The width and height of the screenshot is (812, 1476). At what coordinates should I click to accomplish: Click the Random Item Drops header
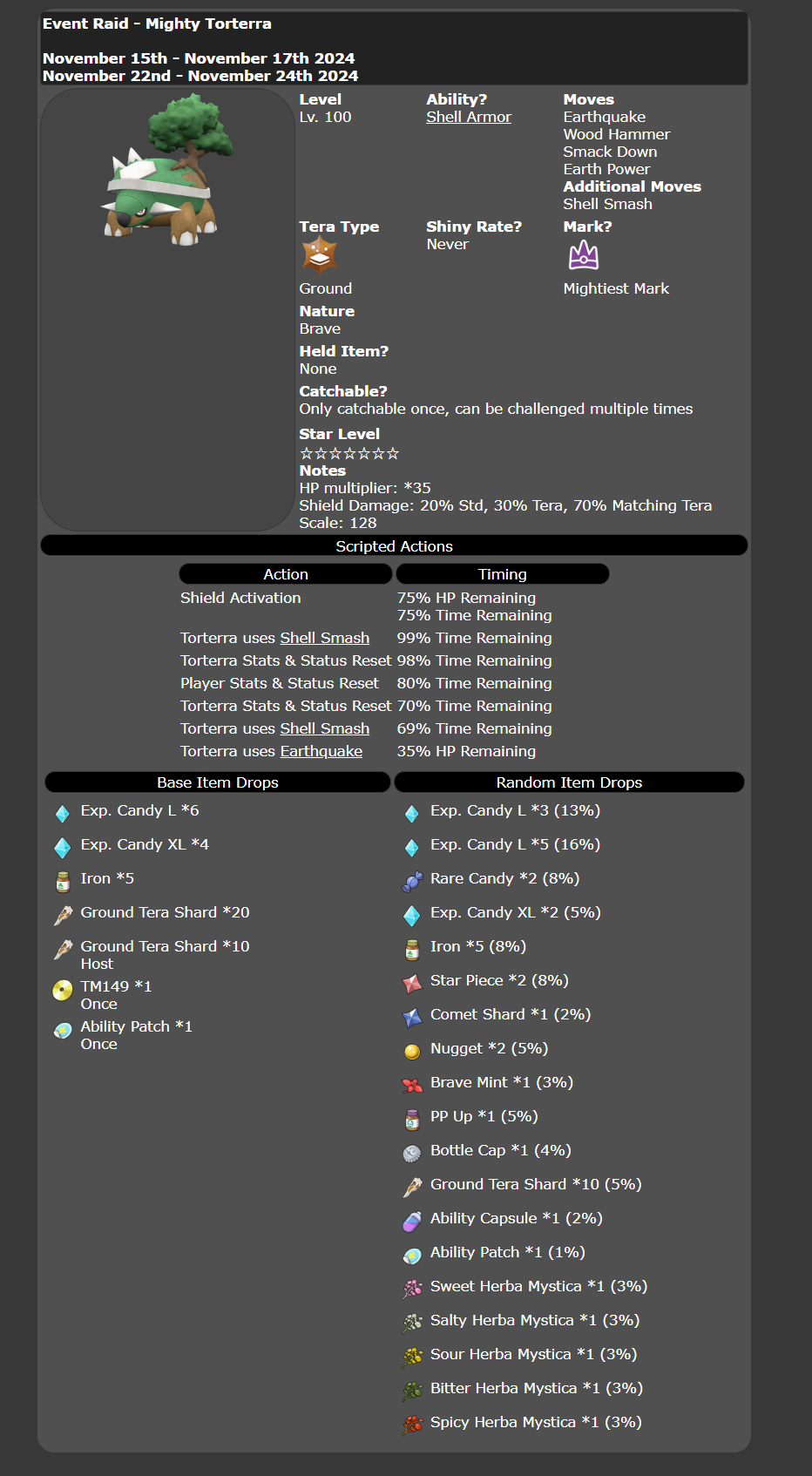coord(569,782)
